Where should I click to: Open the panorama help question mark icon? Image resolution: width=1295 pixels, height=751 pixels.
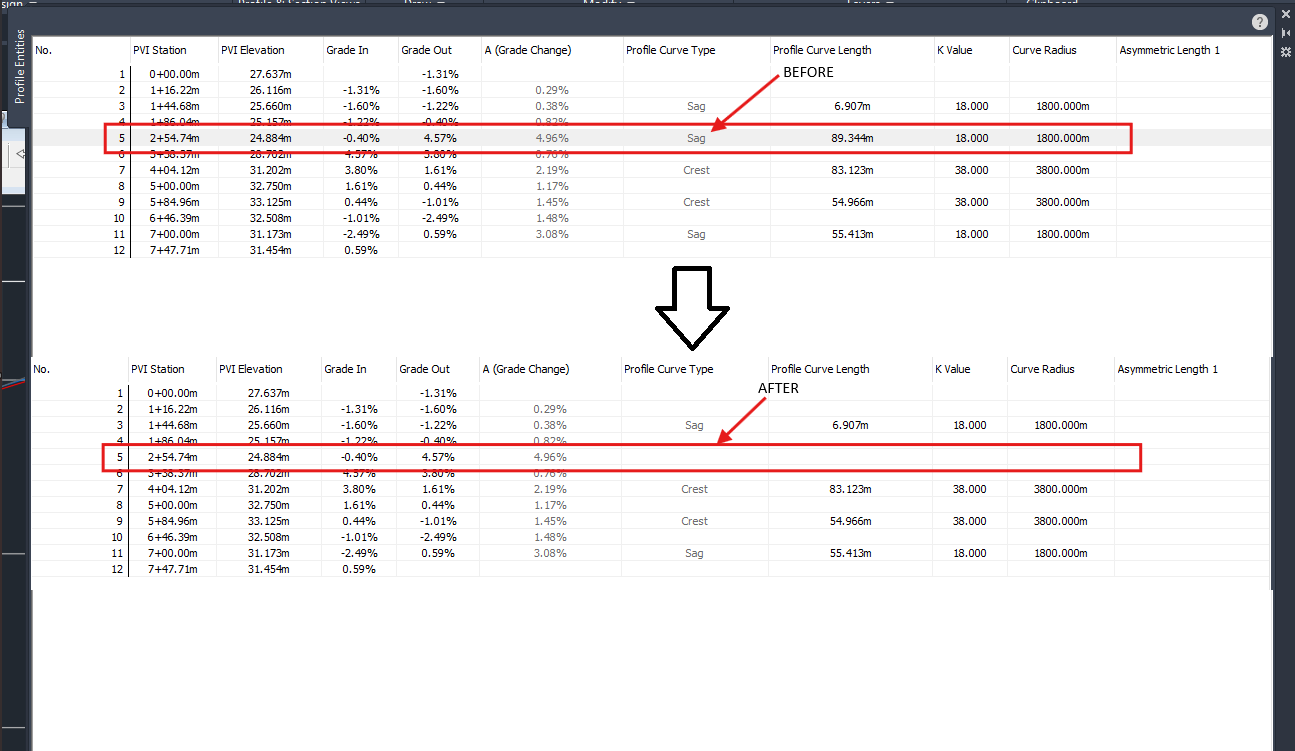[x=1259, y=21]
